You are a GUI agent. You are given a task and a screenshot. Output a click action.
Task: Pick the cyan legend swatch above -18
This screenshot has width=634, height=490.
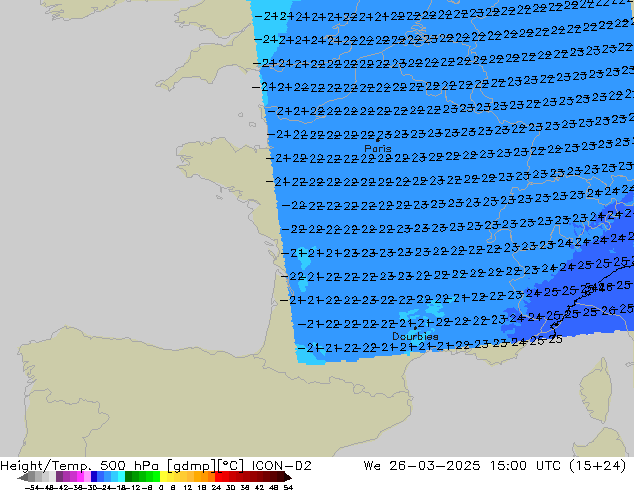[122, 477]
